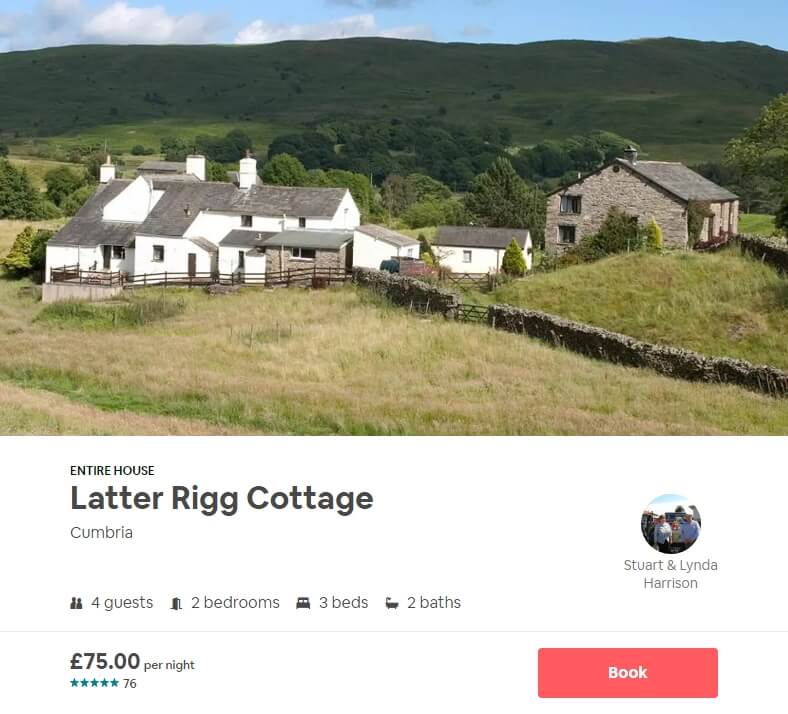Click the Cumbria location text
788x714 pixels.
click(102, 532)
